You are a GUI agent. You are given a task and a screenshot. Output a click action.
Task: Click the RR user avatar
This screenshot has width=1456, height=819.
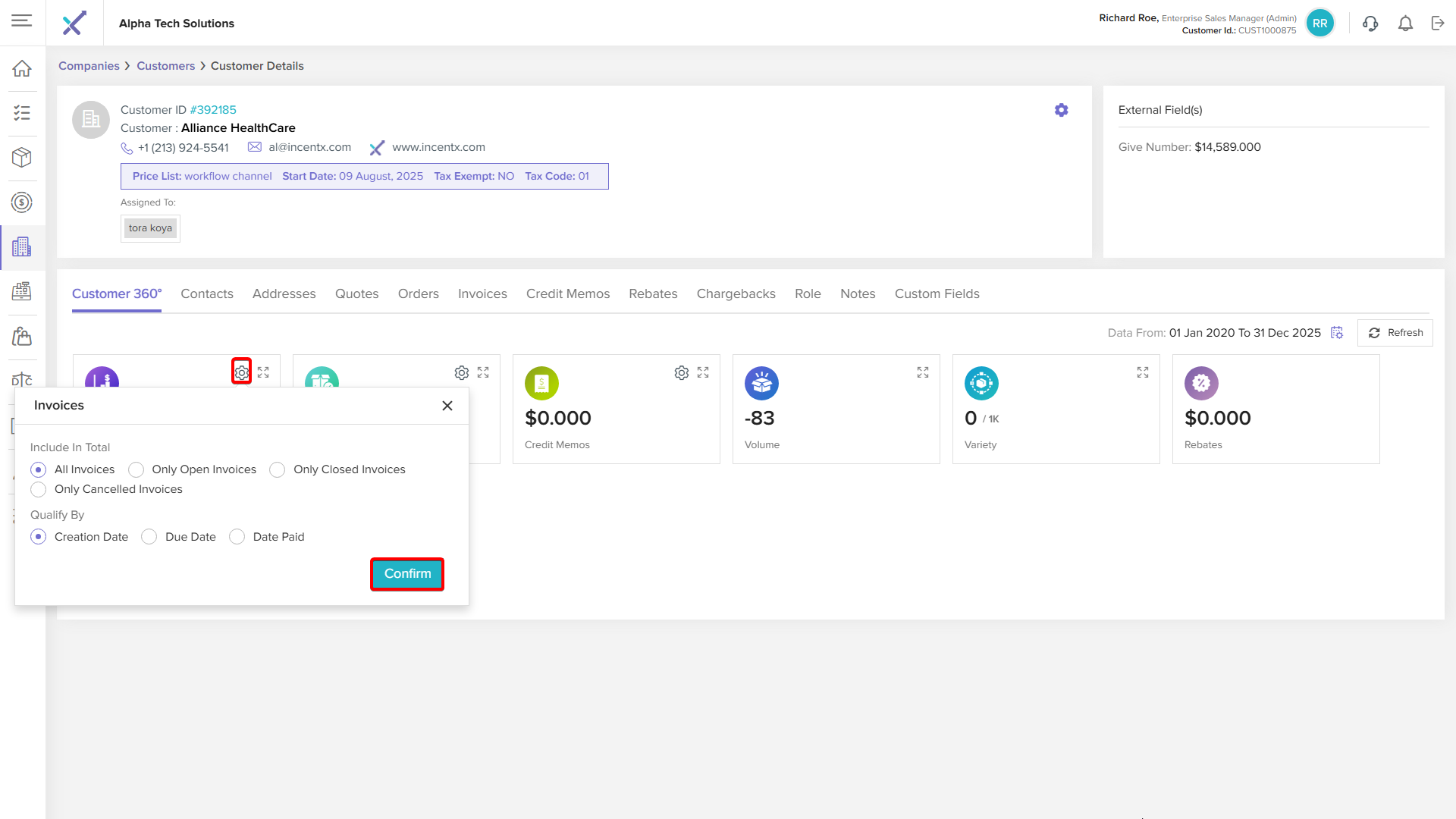click(1319, 24)
